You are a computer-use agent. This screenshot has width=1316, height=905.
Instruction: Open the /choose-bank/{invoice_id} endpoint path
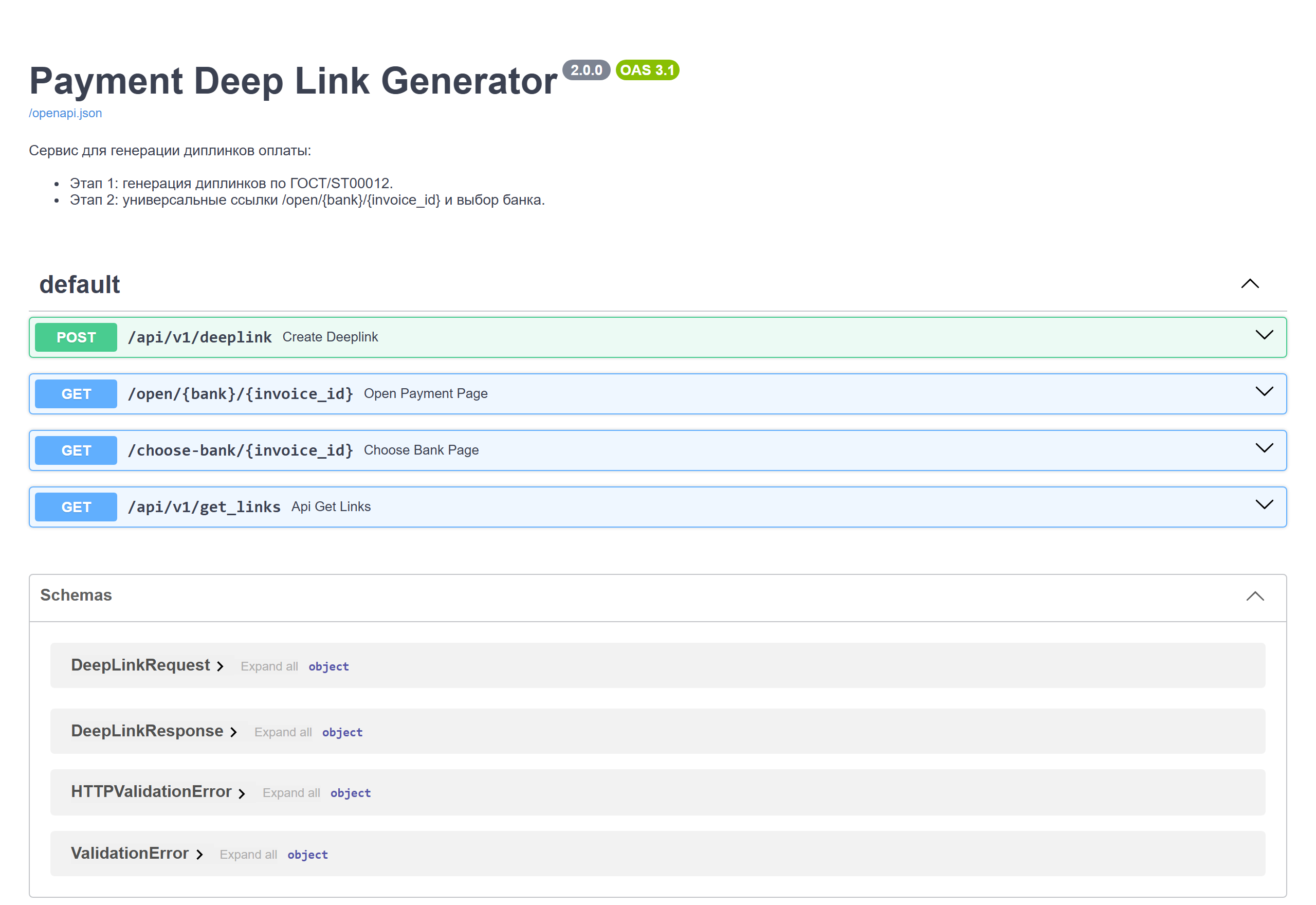pos(240,451)
